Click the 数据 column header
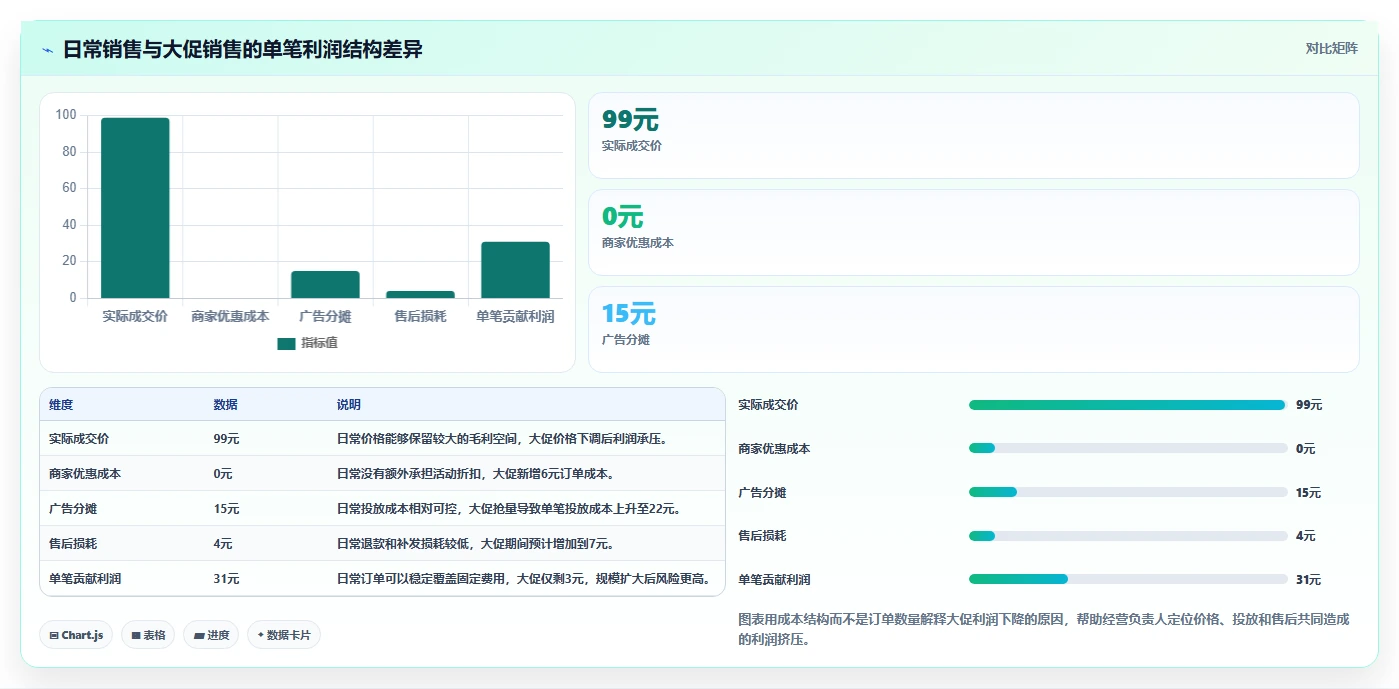This screenshot has height=689, width=1399. point(225,405)
